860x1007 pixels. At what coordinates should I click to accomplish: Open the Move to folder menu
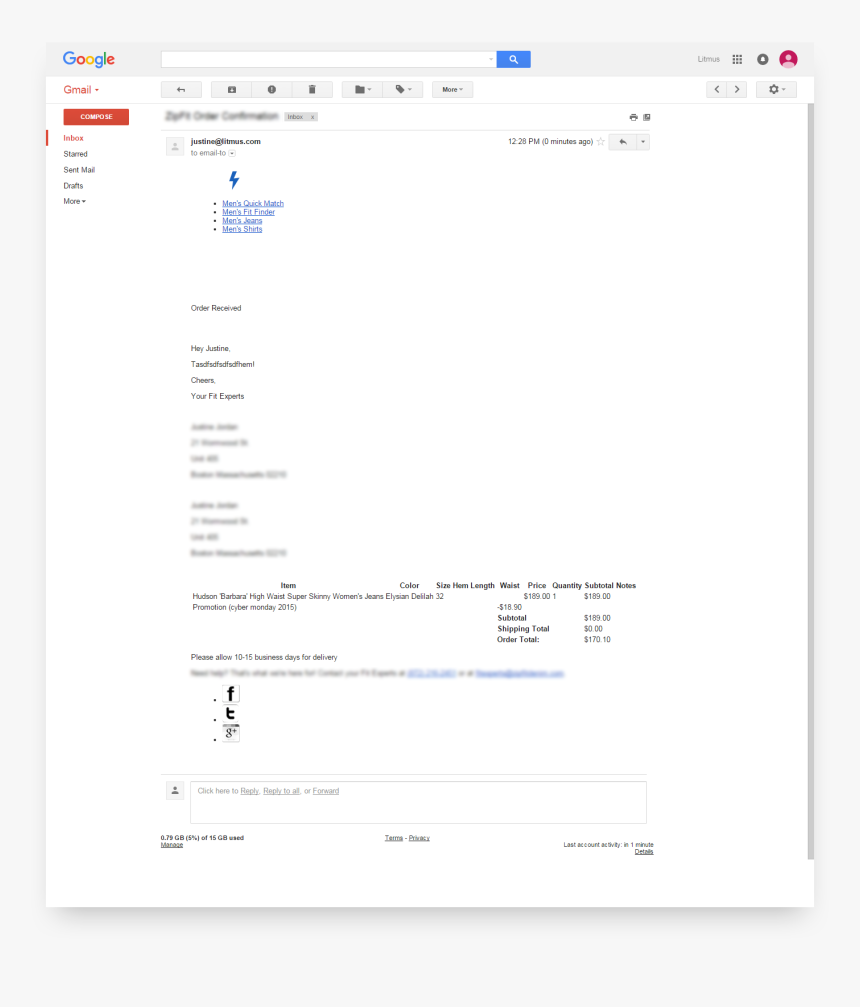(x=363, y=89)
